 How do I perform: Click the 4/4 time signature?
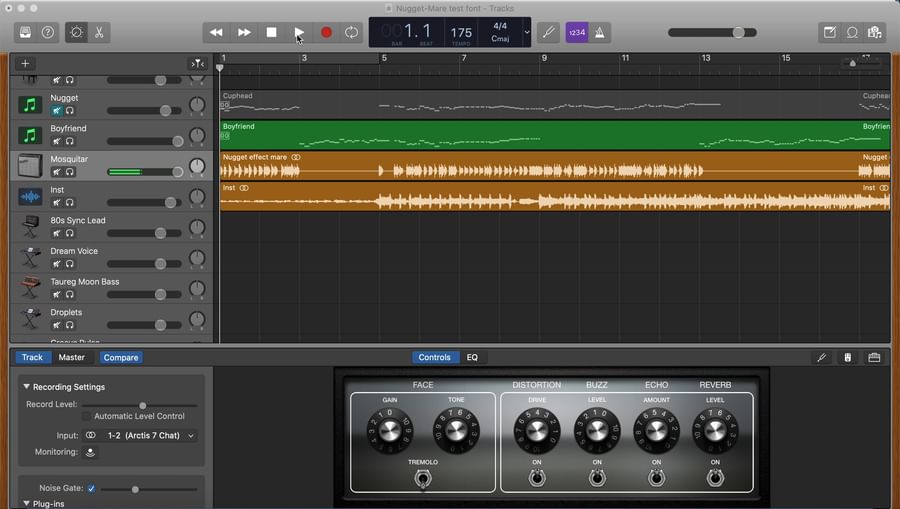click(500, 26)
